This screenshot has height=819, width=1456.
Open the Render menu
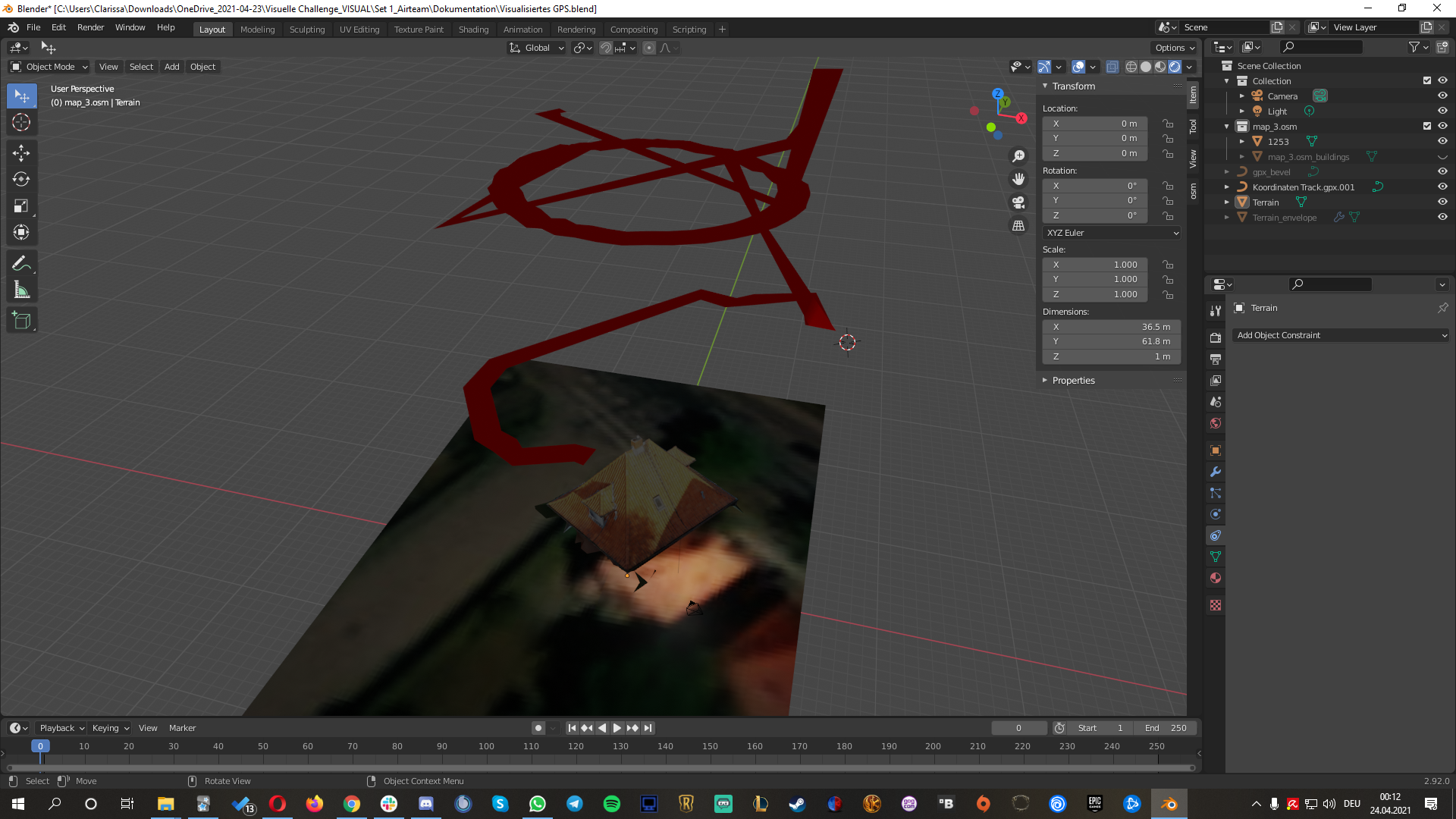pyautogui.click(x=90, y=27)
